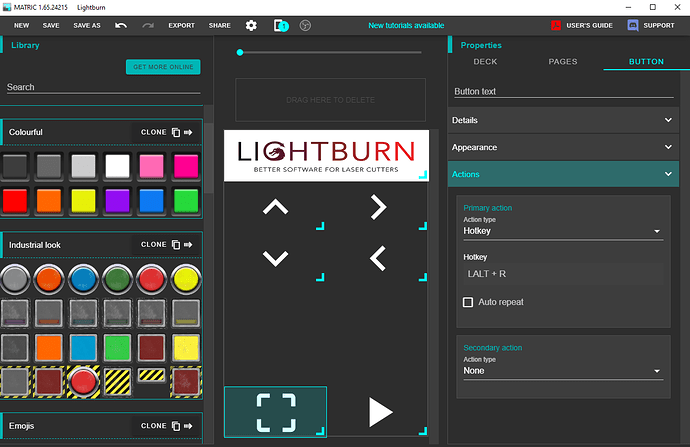Viewport: 690px width, 447px height.
Task: Open the settings gear icon
Action: coord(251,26)
